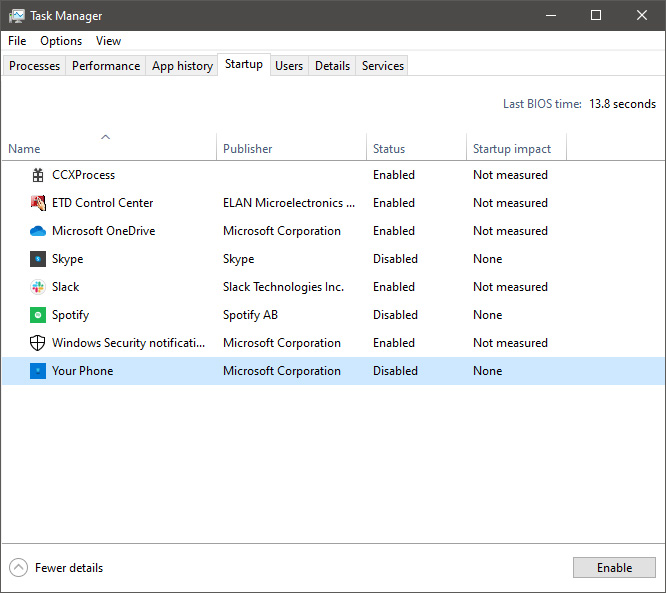Click the CCXProcess gift box icon

coord(38,175)
